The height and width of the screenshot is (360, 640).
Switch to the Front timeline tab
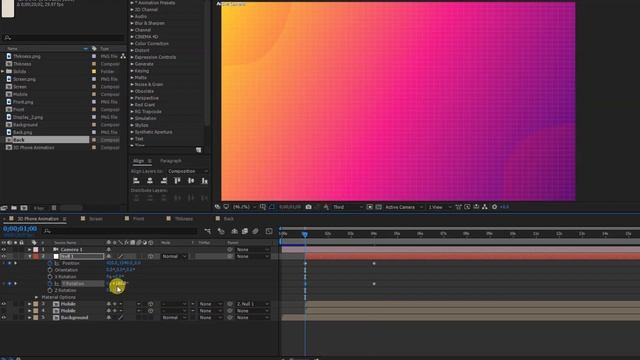coord(139,219)
